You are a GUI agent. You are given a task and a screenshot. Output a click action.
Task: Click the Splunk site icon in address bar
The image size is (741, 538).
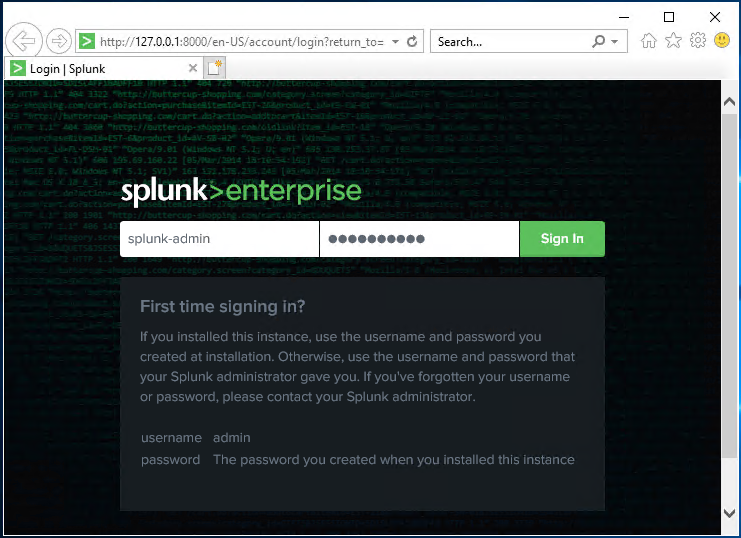pos(86,41)
